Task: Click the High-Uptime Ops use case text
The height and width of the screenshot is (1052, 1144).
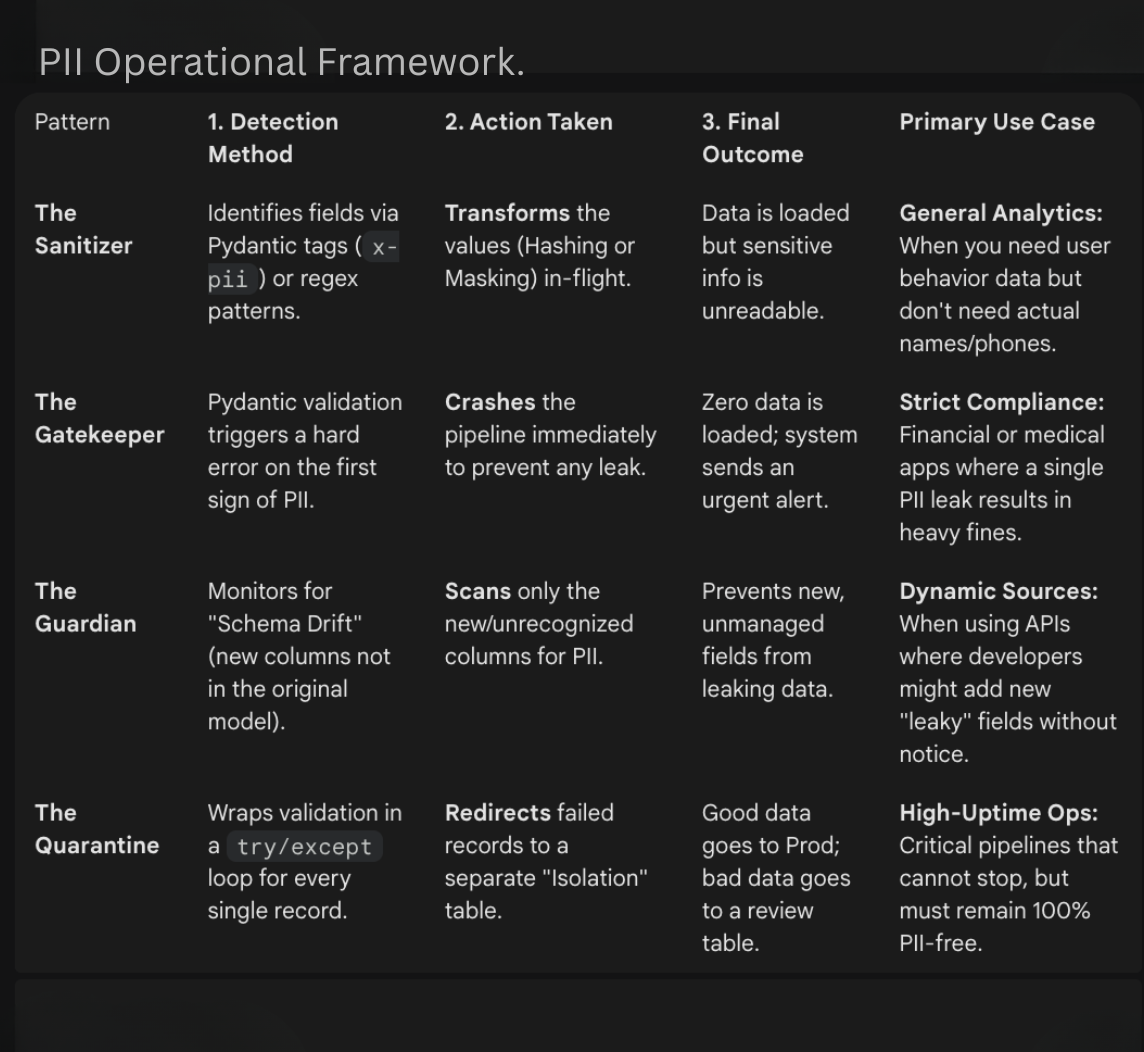Action: pos(998,813)
